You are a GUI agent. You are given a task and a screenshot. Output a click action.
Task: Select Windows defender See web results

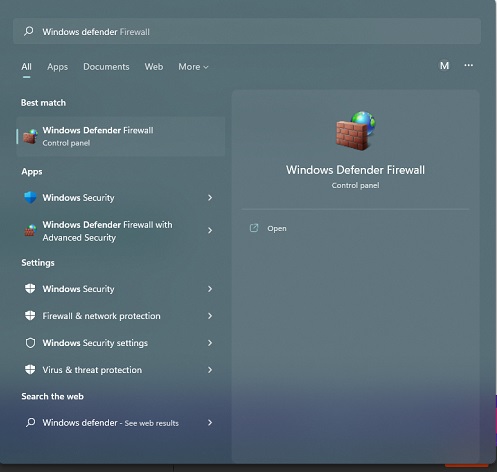[120, 423]
